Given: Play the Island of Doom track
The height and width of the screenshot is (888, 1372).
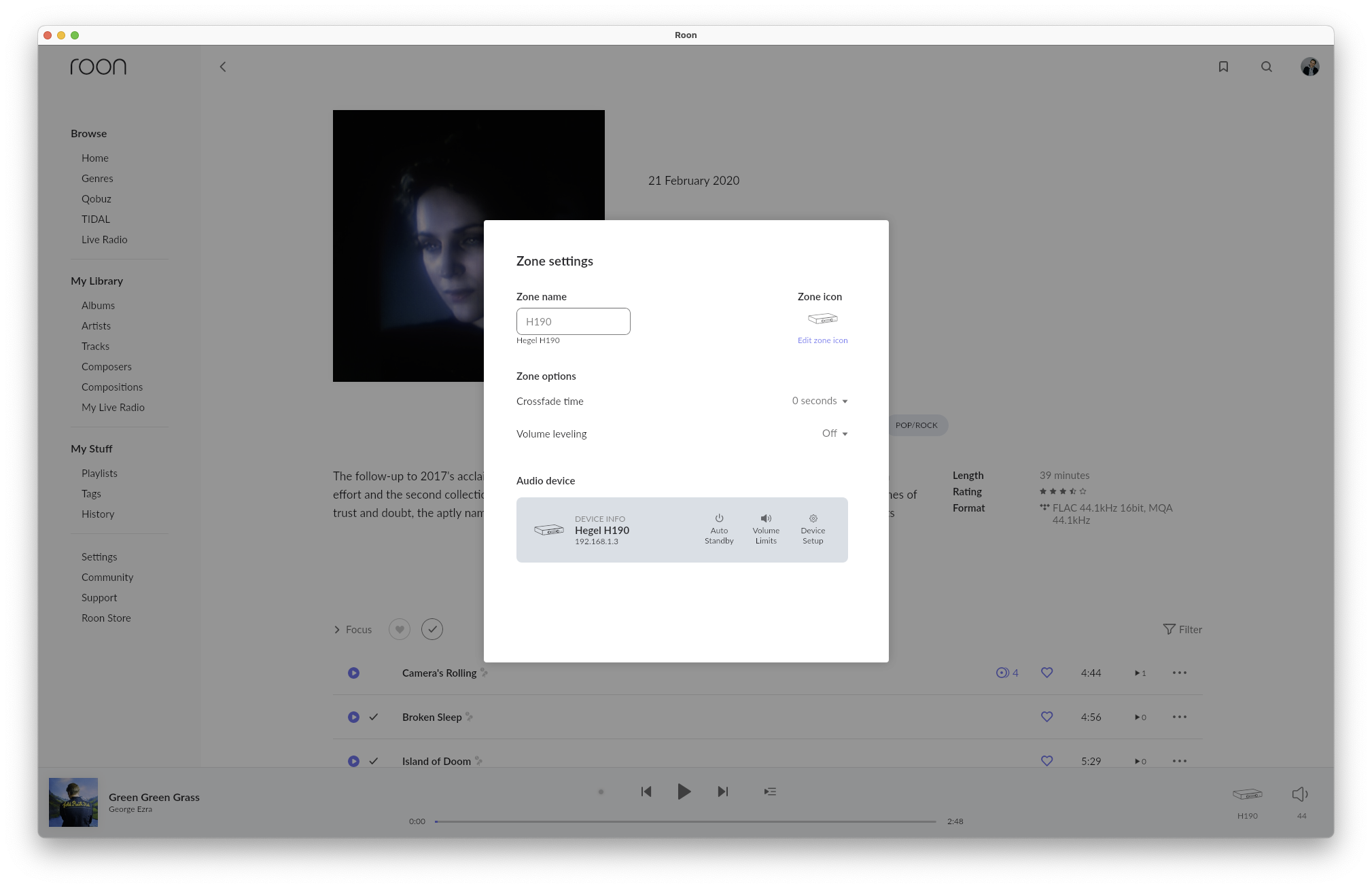Looking at the screenshot, I should pos(353,761).
